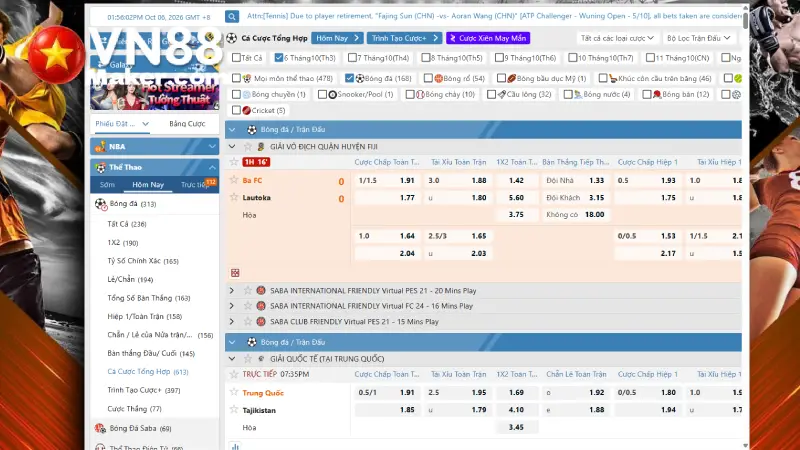Select Lẻ/Chẵn (194) menu item
Image resolution: width=800 pixels, height=450 pixels.
130,280
